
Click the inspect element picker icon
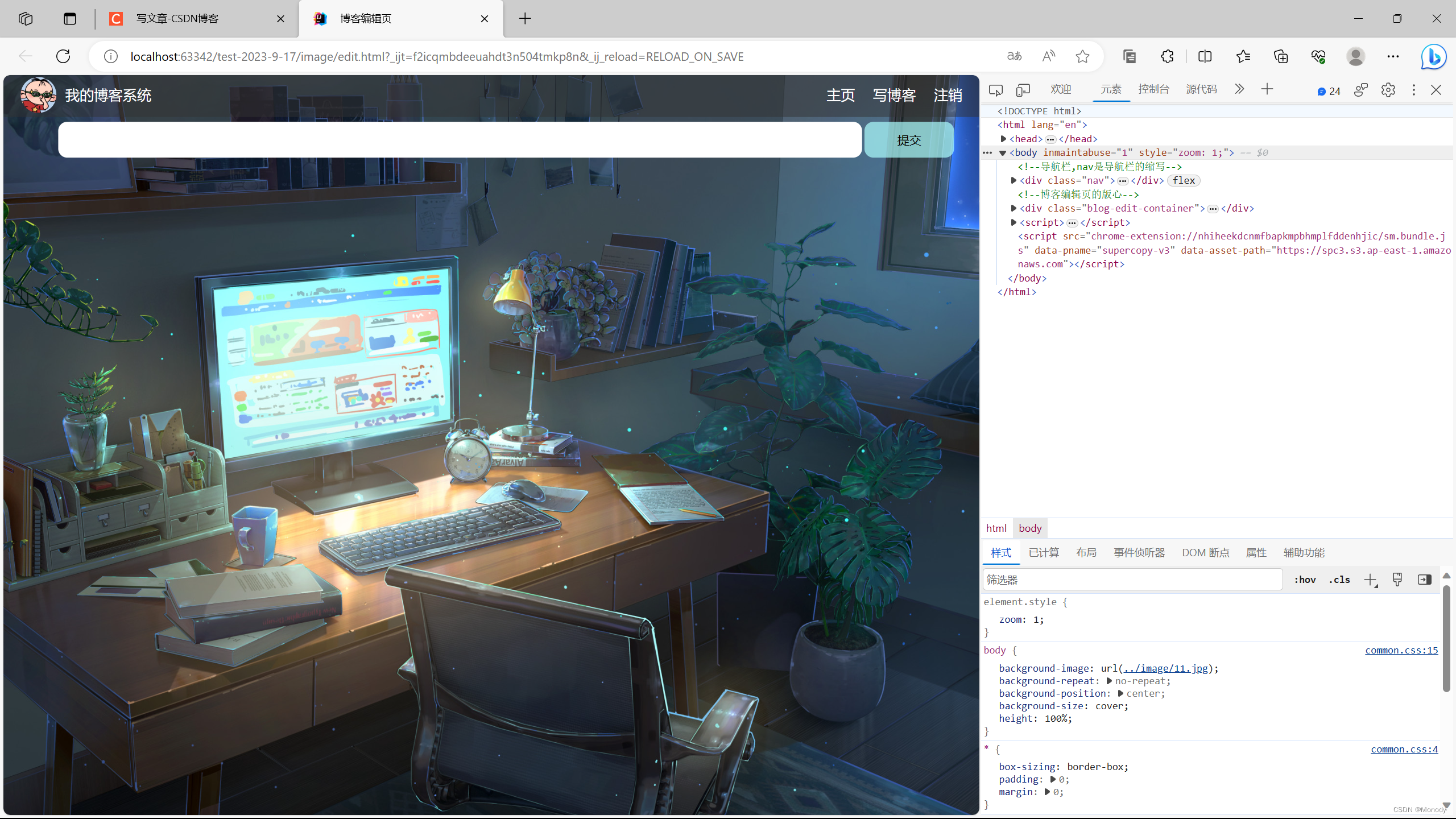995,90
